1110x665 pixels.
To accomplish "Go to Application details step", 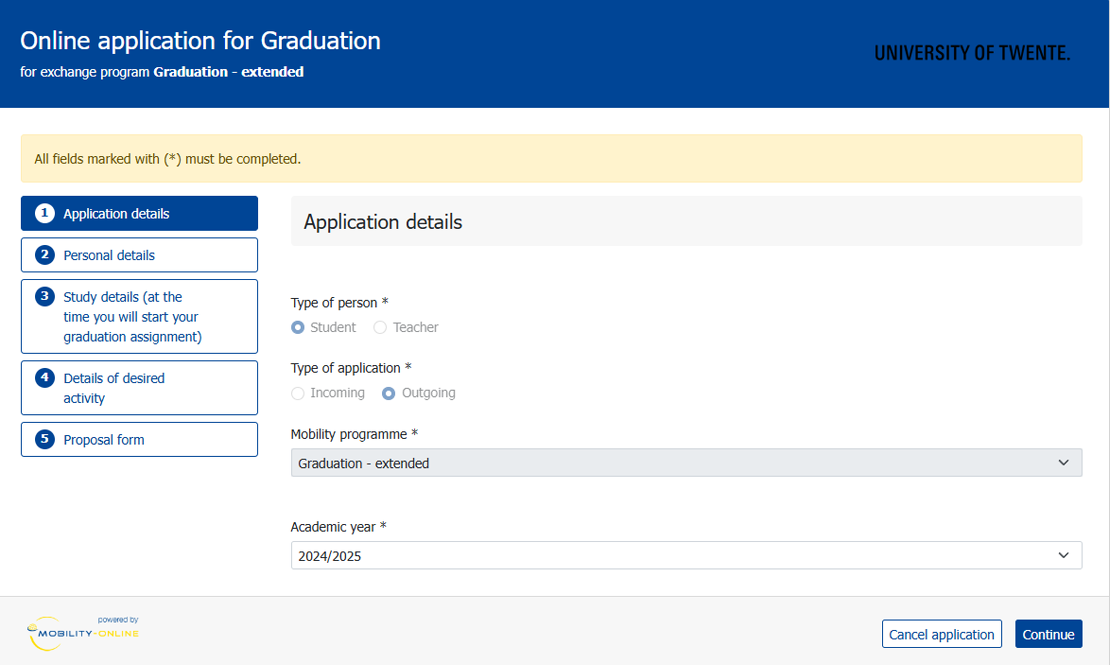I will (139, 213).
